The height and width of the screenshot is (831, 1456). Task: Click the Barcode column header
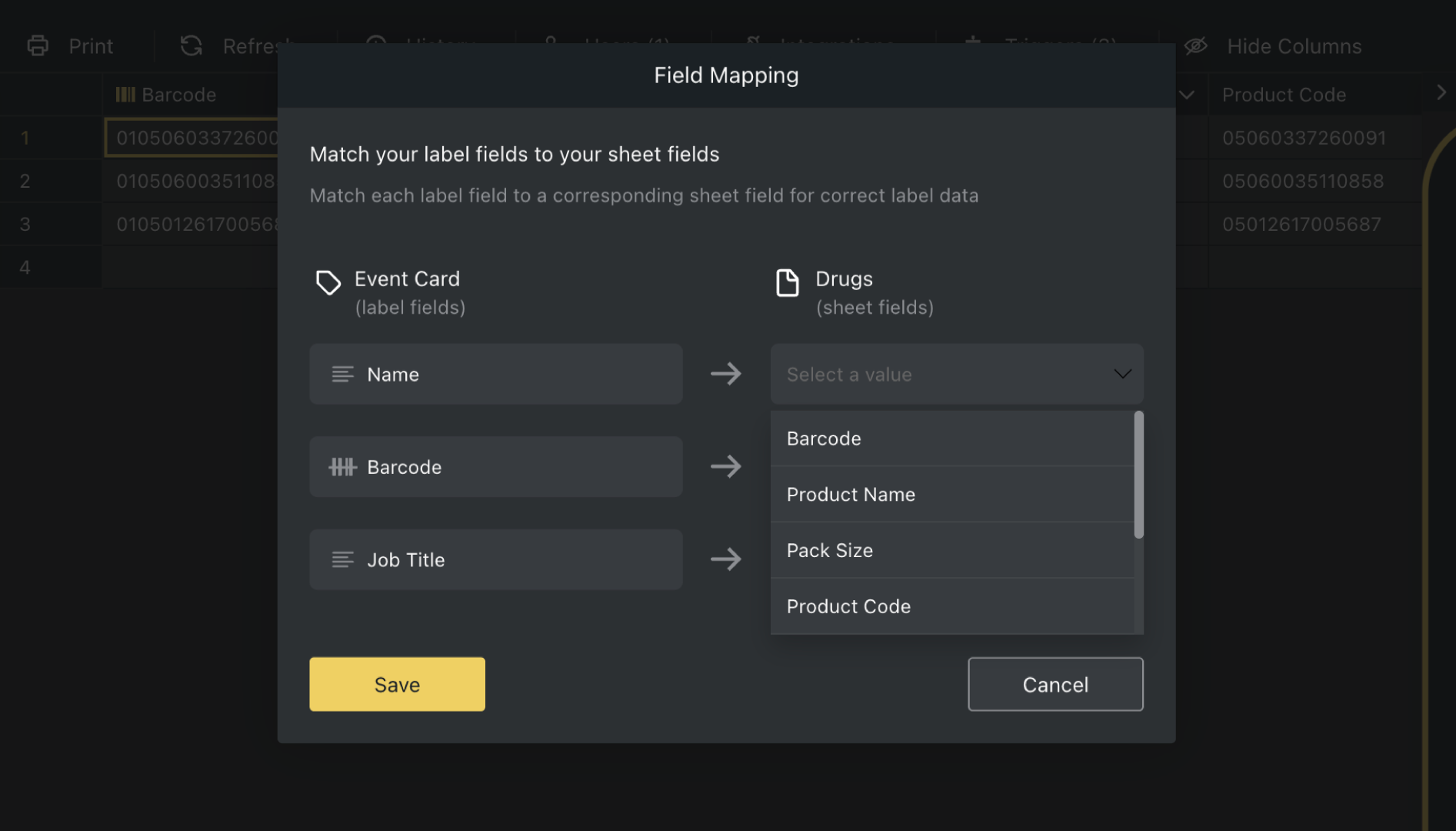pyautogui.click(x=190, y=95)
